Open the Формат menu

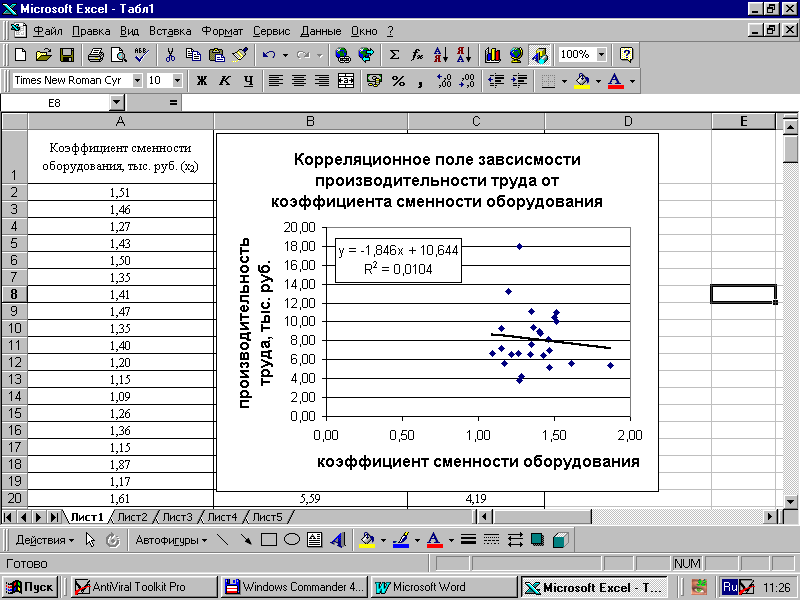point(221,31)
